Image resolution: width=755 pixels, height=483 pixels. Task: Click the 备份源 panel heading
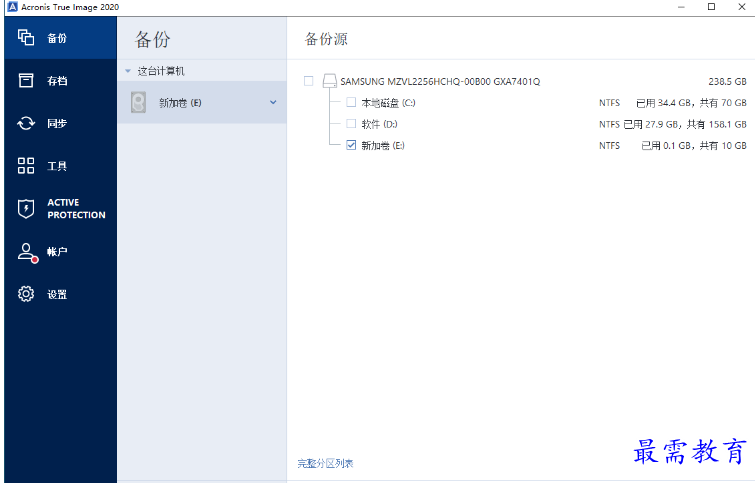(x=326, y=39)
